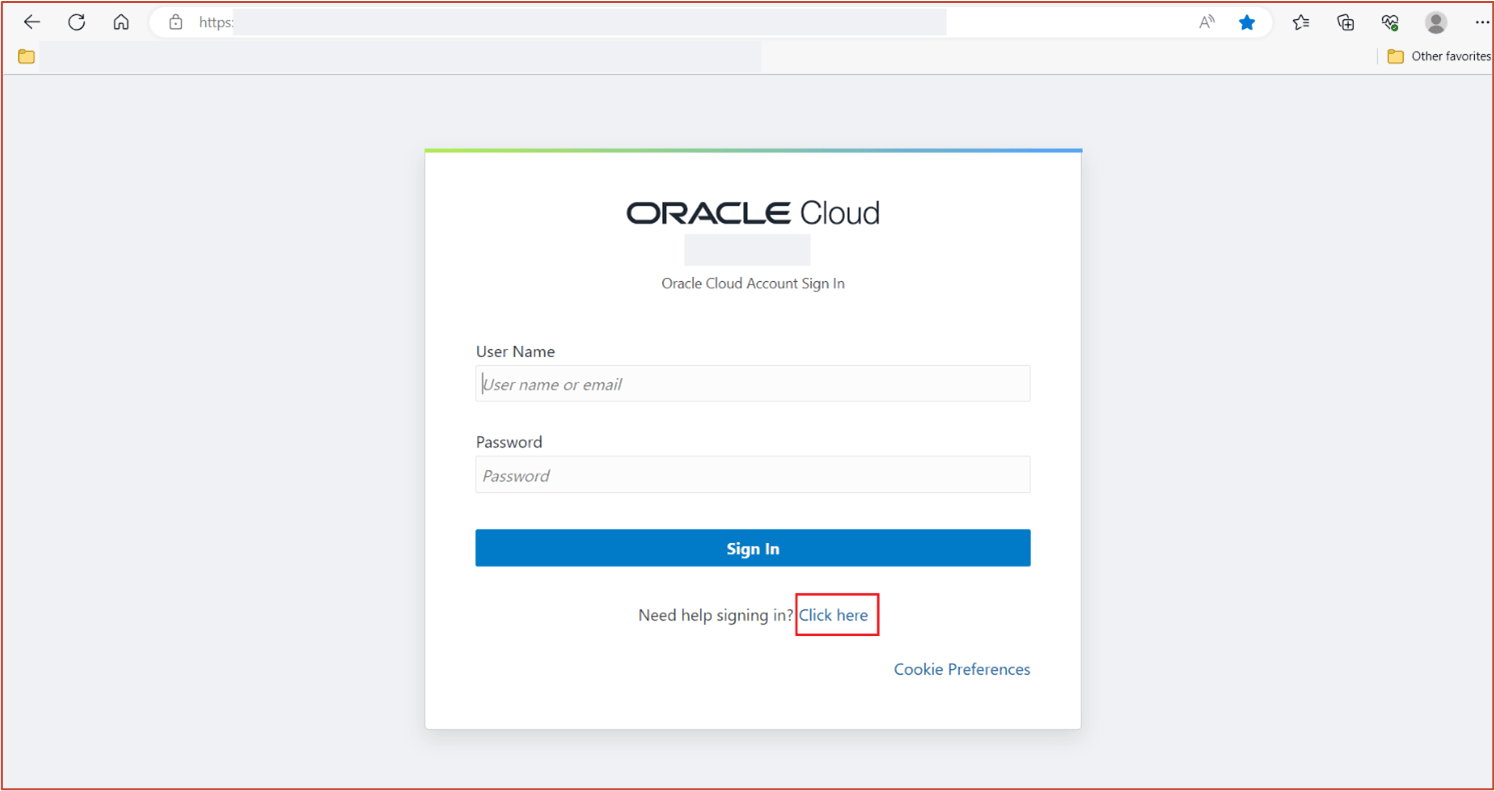
Task: Open the Click here sign-in help link
Action: pos(836,615)
